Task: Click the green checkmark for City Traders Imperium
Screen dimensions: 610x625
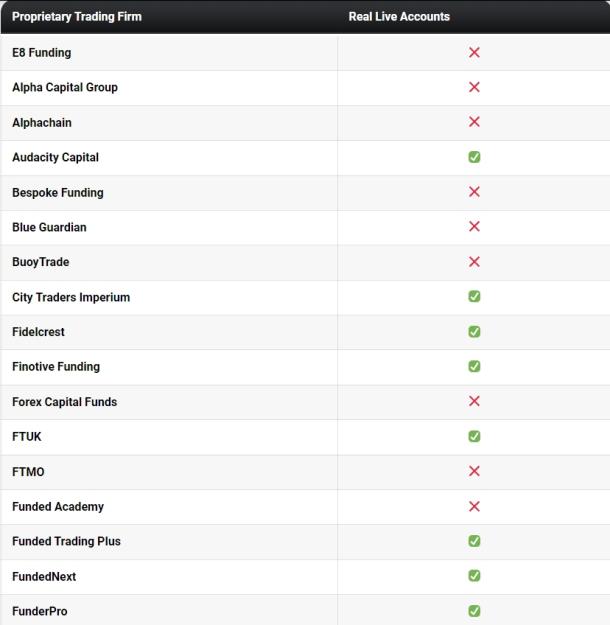Action: [x=474, y=297]
